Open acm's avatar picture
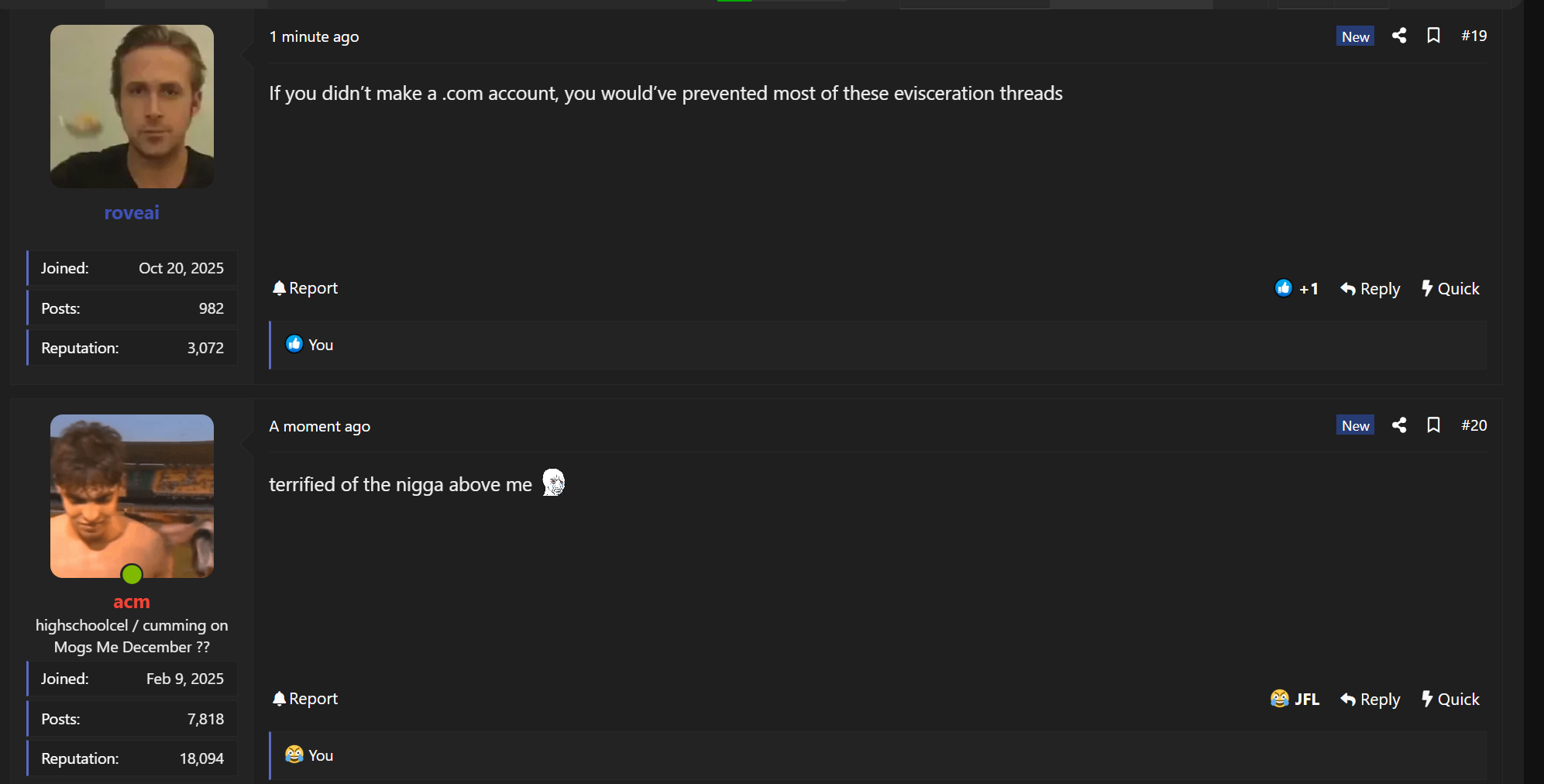The width and height of the screenshot is (1544, 784). pos(132,496)
